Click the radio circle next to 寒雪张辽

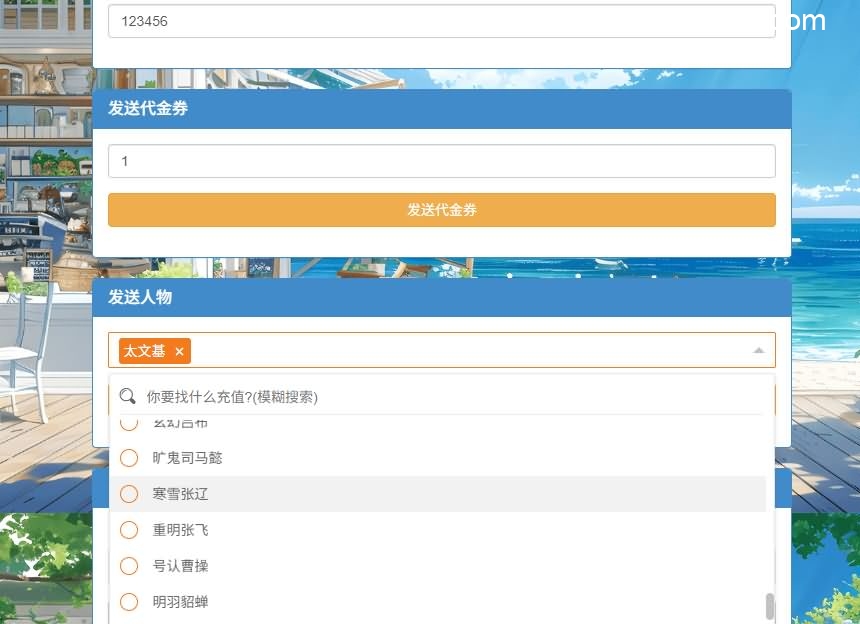click(x=129, y=494)
